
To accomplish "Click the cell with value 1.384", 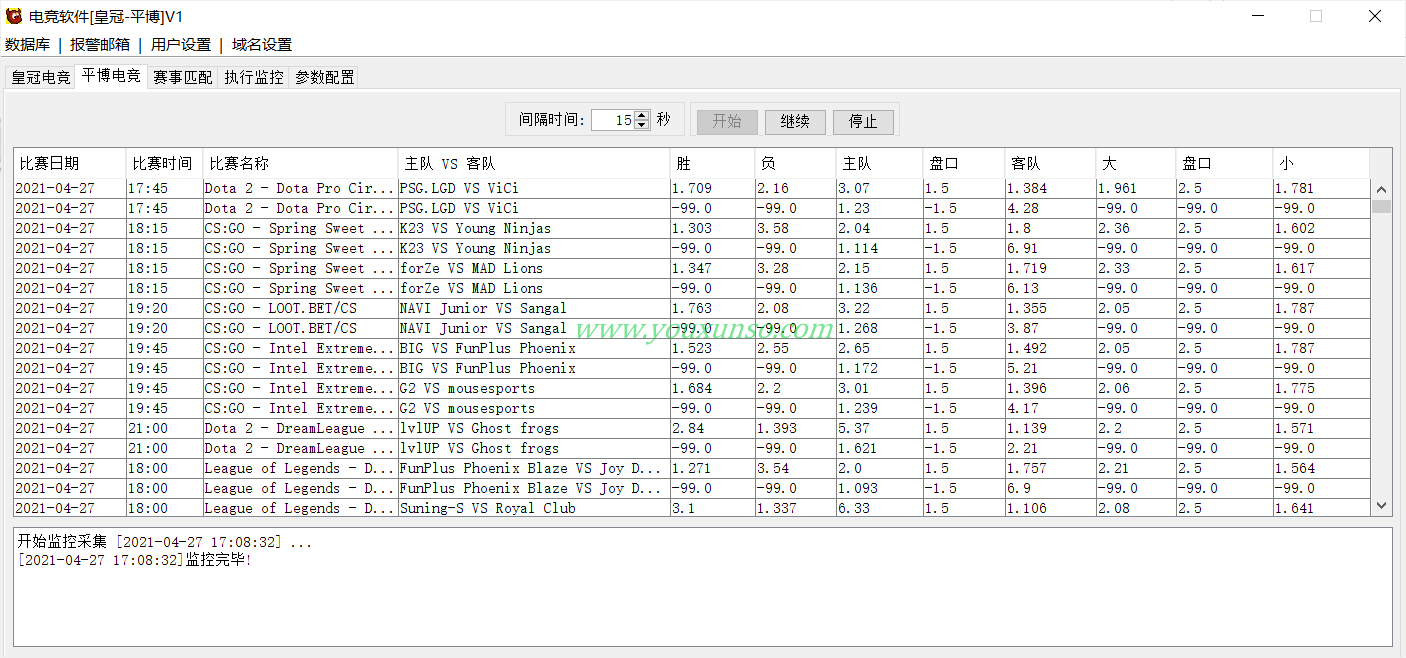I will tap(1050, 188).
